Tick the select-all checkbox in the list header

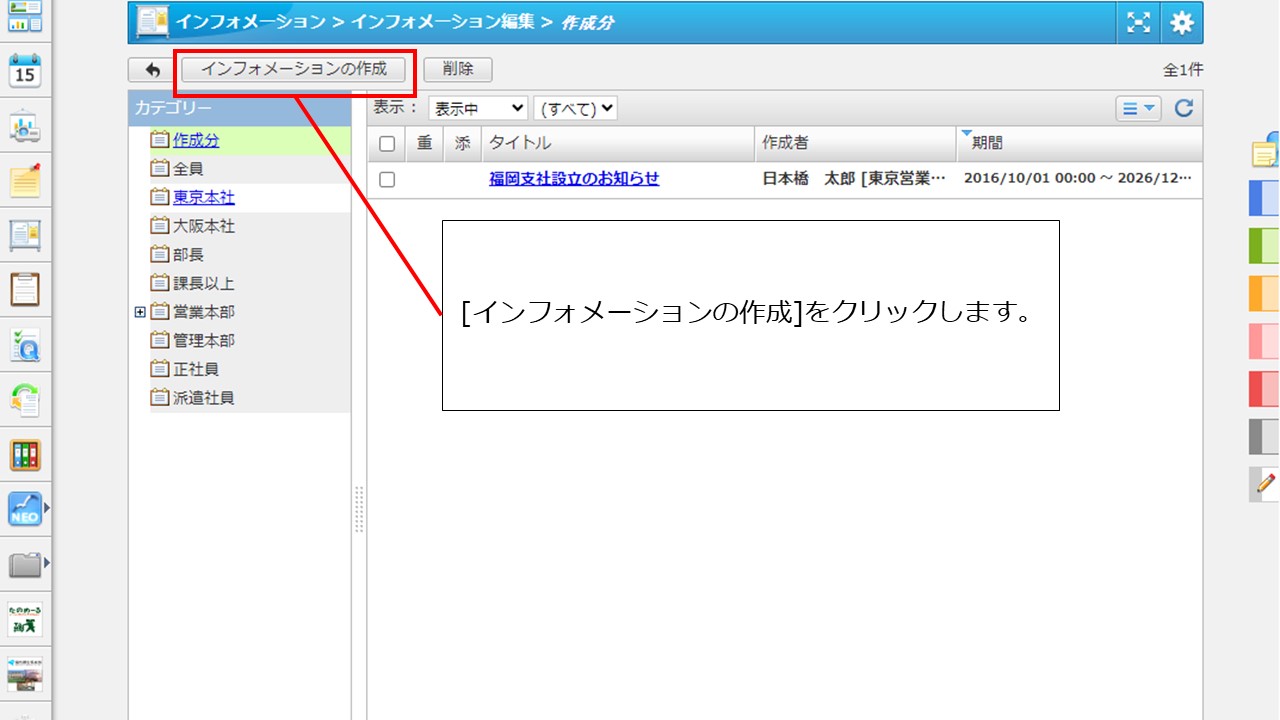point(387,144)
